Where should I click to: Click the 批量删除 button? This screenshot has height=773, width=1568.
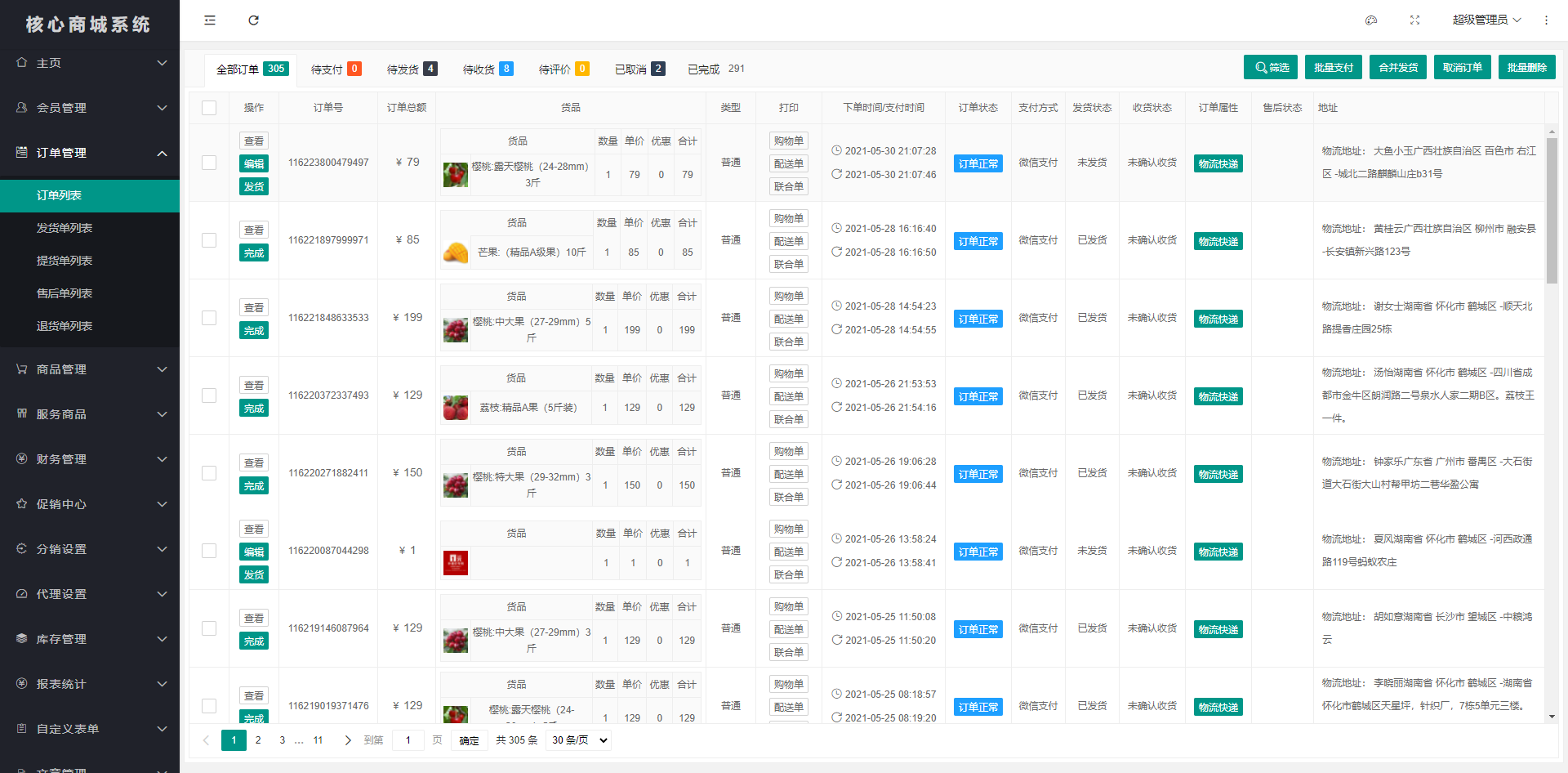(x=1527, y=68)
